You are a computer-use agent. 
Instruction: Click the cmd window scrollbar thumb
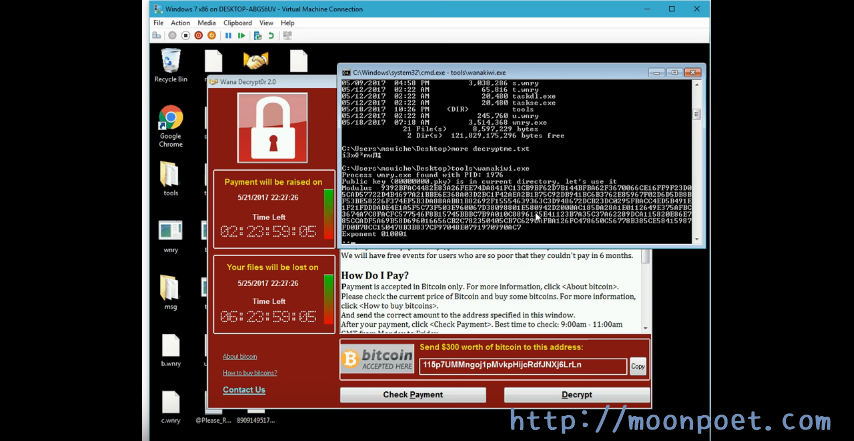tap(696, 114)
